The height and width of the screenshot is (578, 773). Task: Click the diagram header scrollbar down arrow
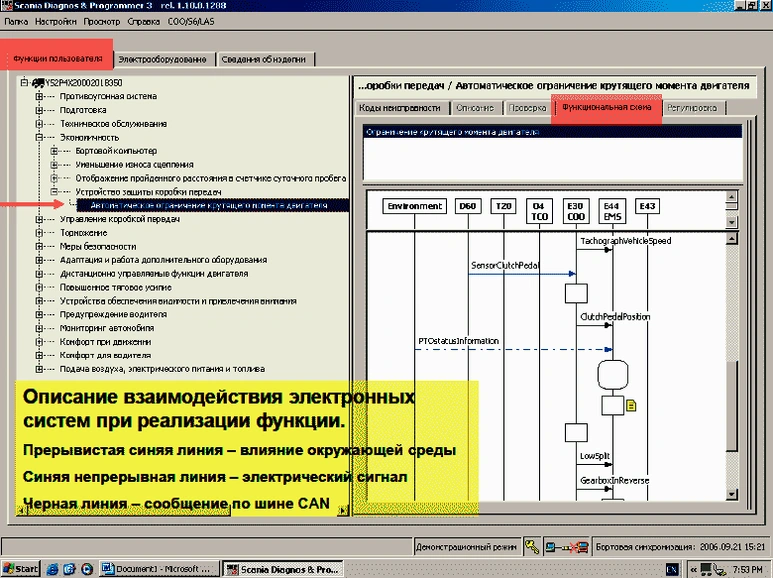[x=730, y=223]
